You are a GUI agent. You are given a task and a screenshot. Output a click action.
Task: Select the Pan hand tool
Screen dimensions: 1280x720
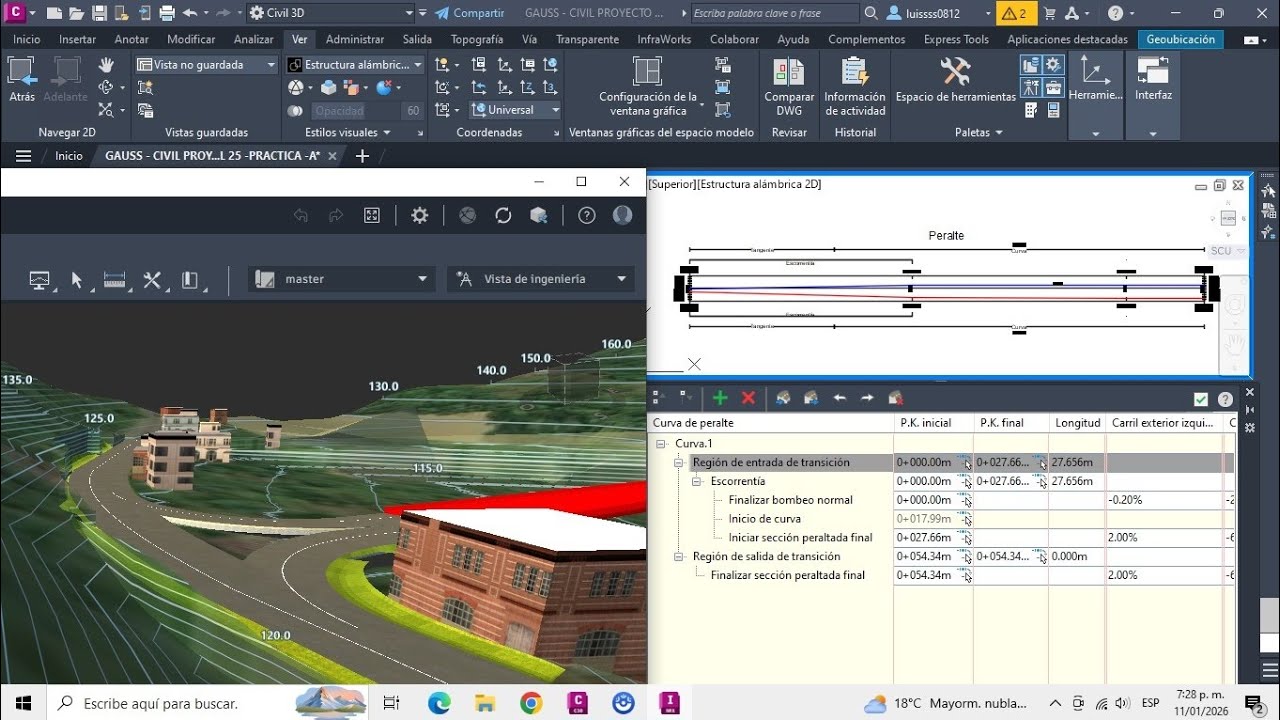106,65
